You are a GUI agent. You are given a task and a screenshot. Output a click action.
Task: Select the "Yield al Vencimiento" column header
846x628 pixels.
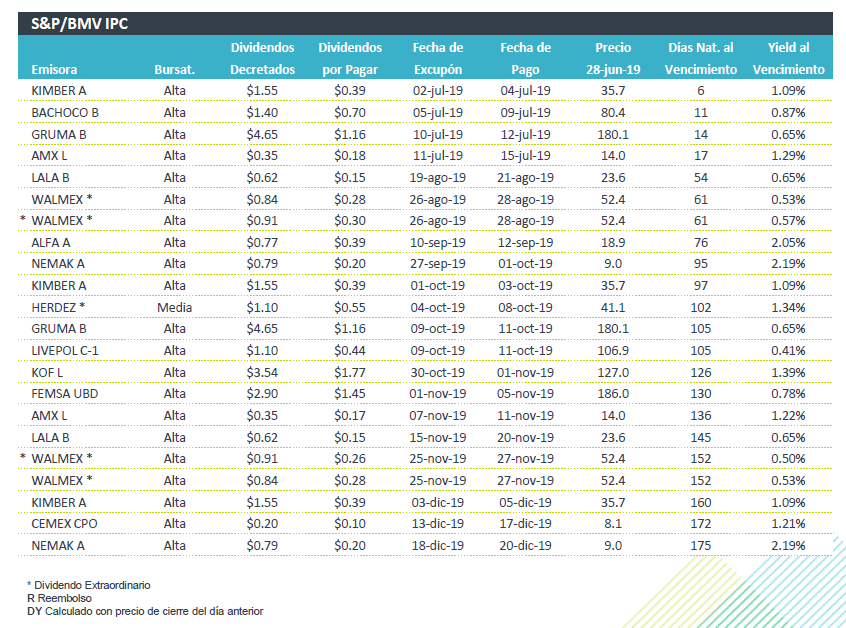788,58
